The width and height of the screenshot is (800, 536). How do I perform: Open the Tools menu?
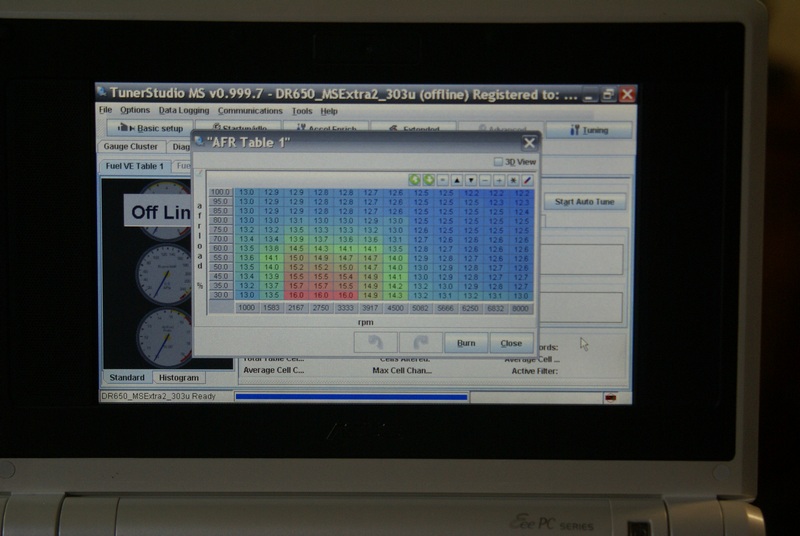pyautogui.click(x=302, y=111)
